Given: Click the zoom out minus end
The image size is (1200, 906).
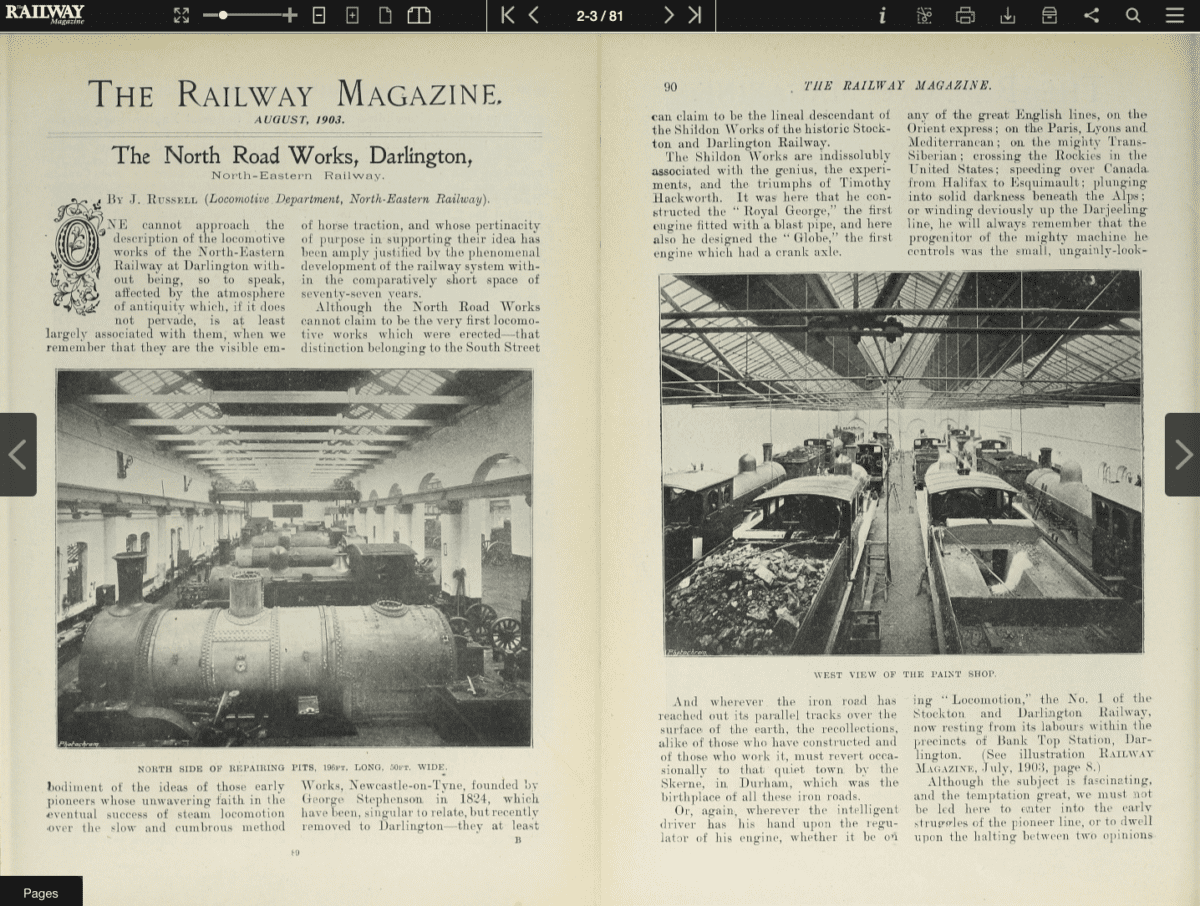Looking at the screenshot, I should point(209,15).
